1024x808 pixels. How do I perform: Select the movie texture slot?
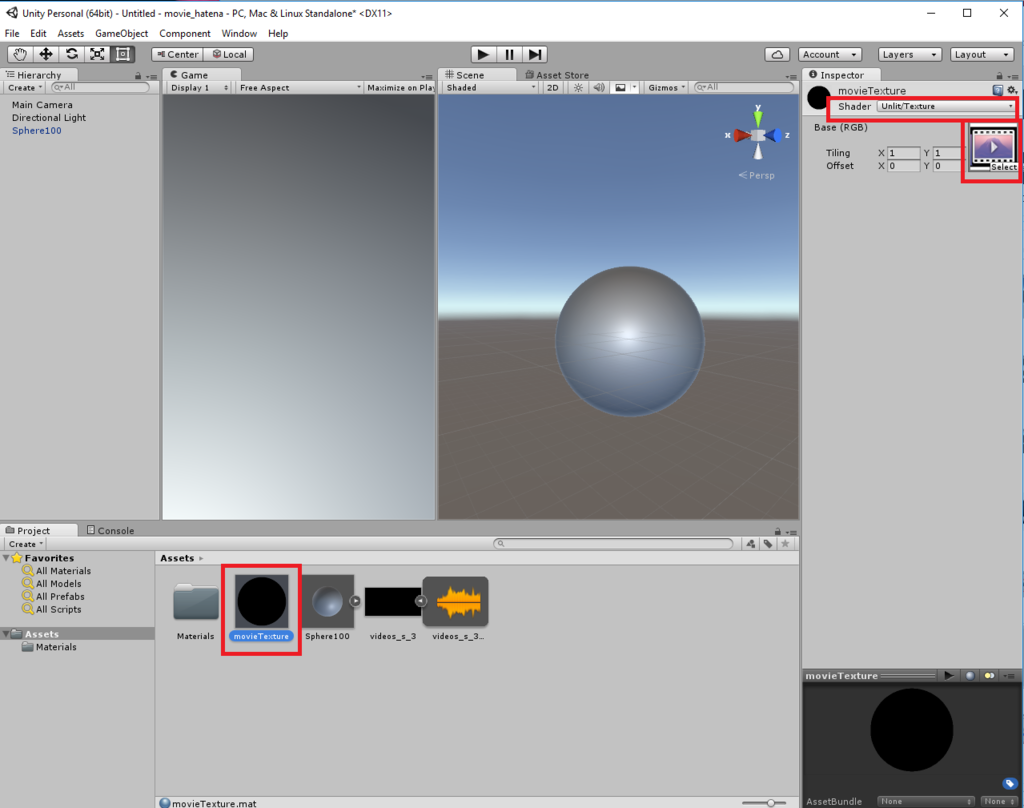pyautogui.click(x=993, y=149)
